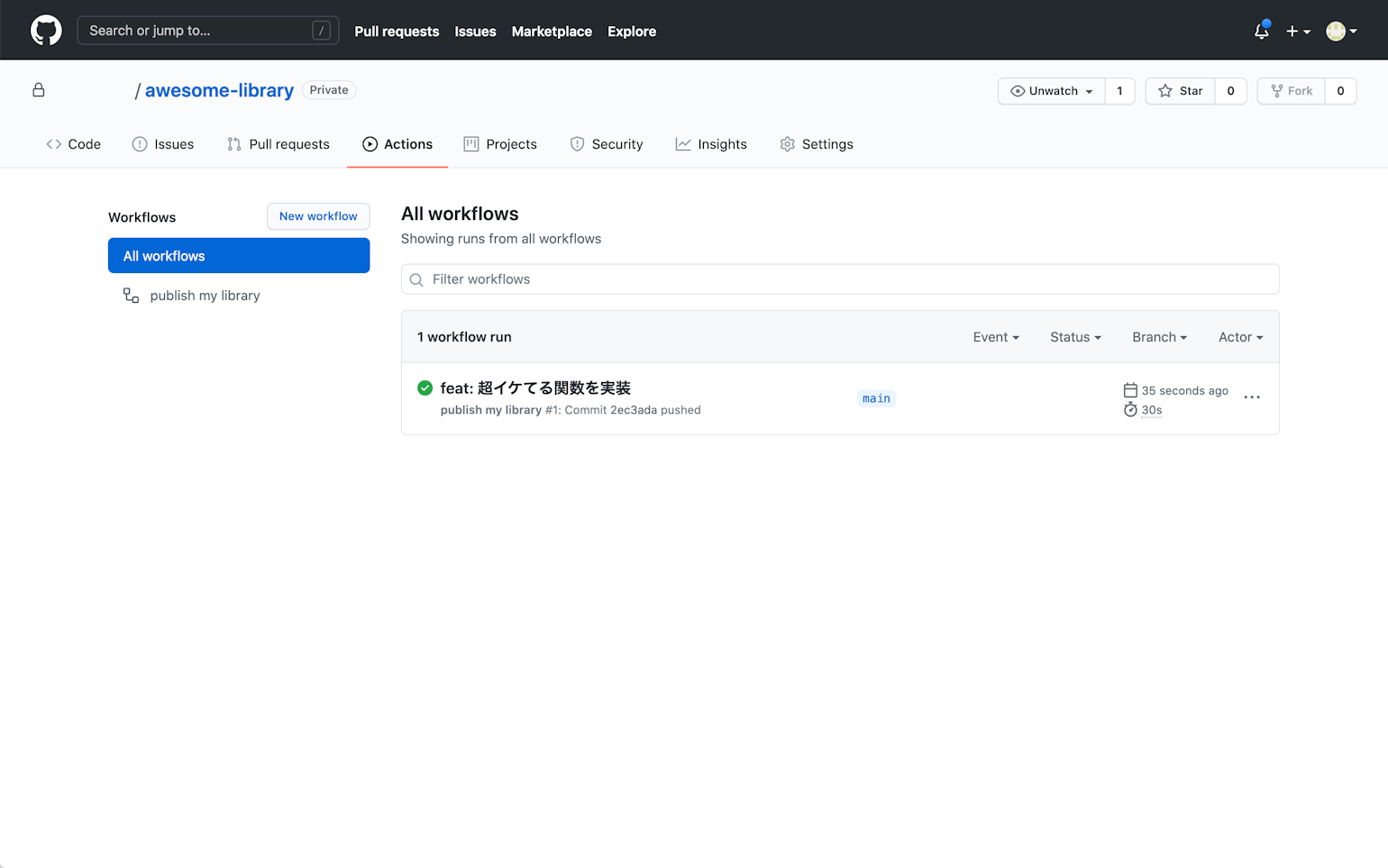Select the publish my library workflow in the sidebar
This screenshot has width=1388, height=868.
click(x=205, y=295)
